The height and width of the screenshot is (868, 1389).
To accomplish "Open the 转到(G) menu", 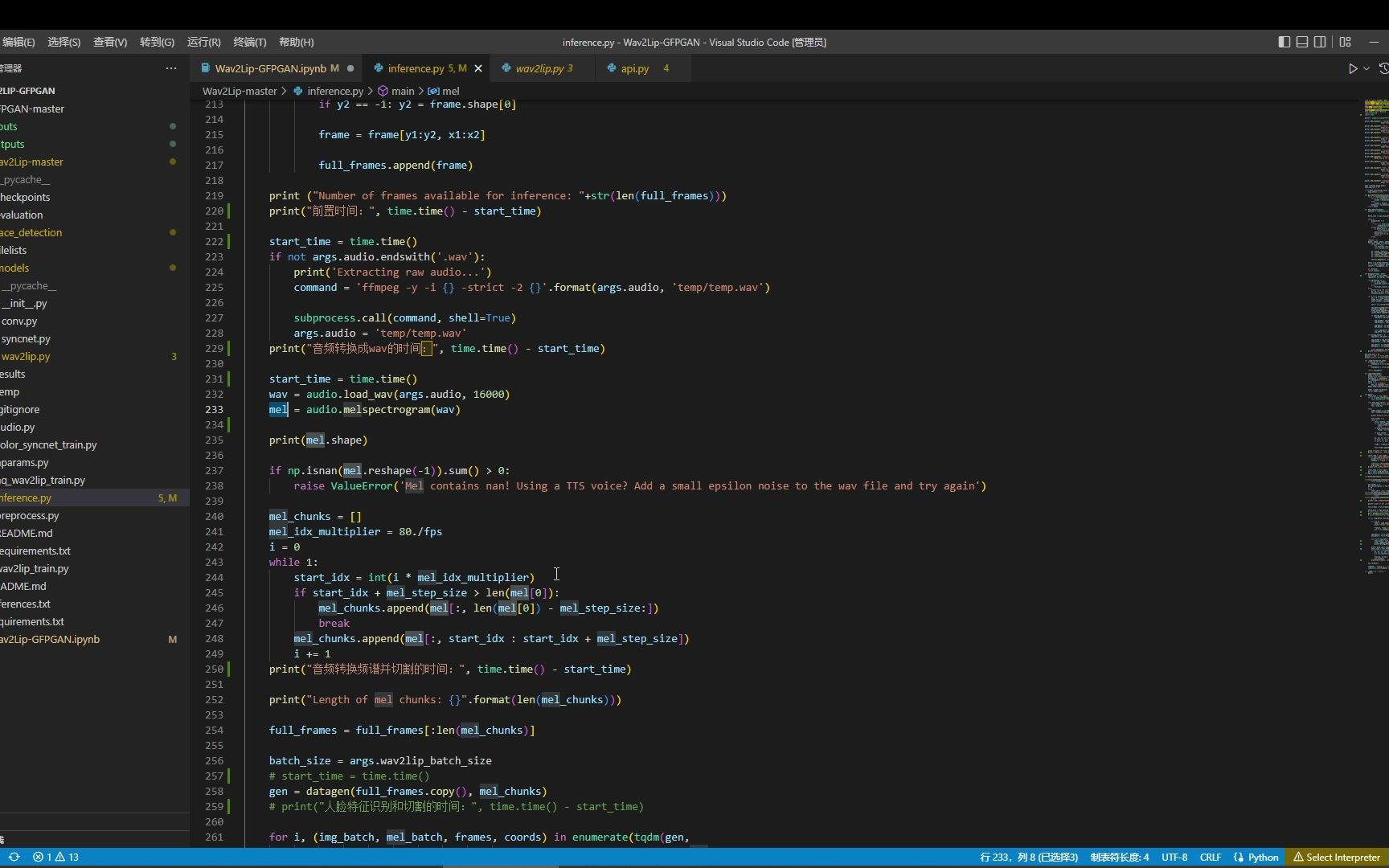I will click(x=157, y=42).
